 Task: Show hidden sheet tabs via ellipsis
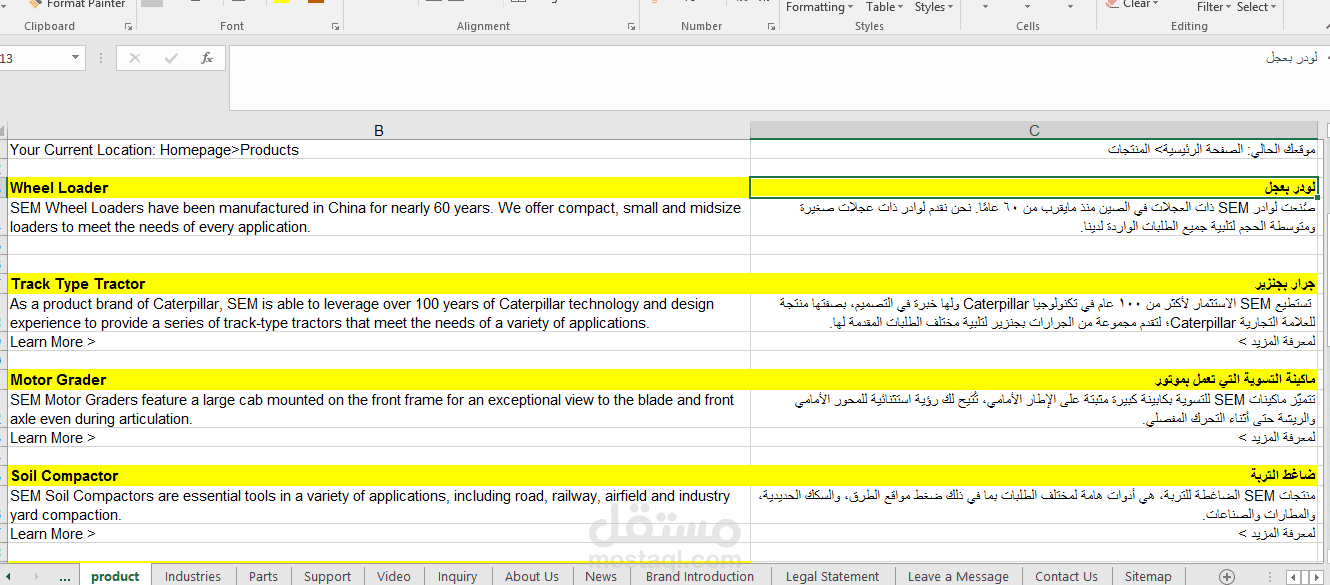point(65,576)
